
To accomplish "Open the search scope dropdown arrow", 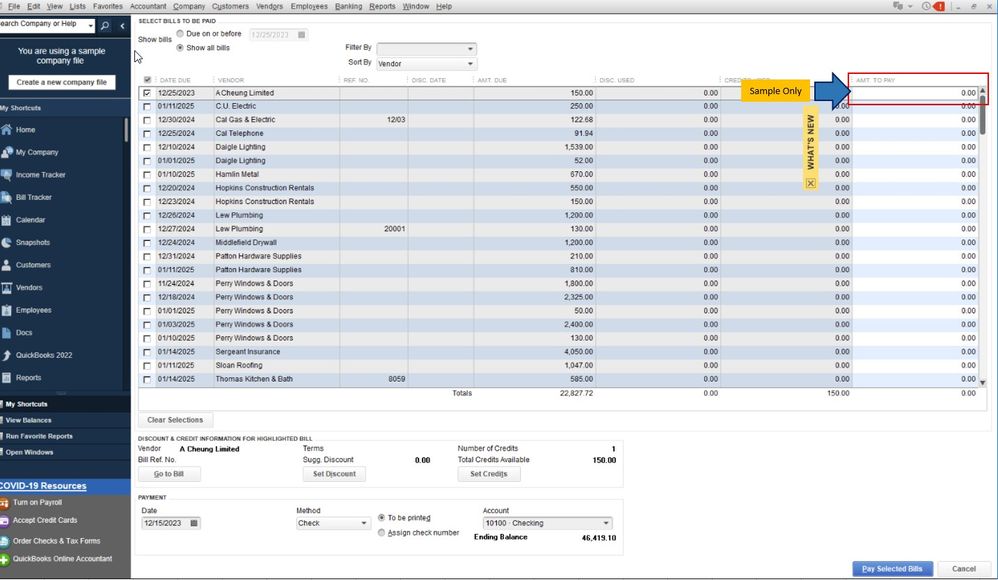I will 91,25.
